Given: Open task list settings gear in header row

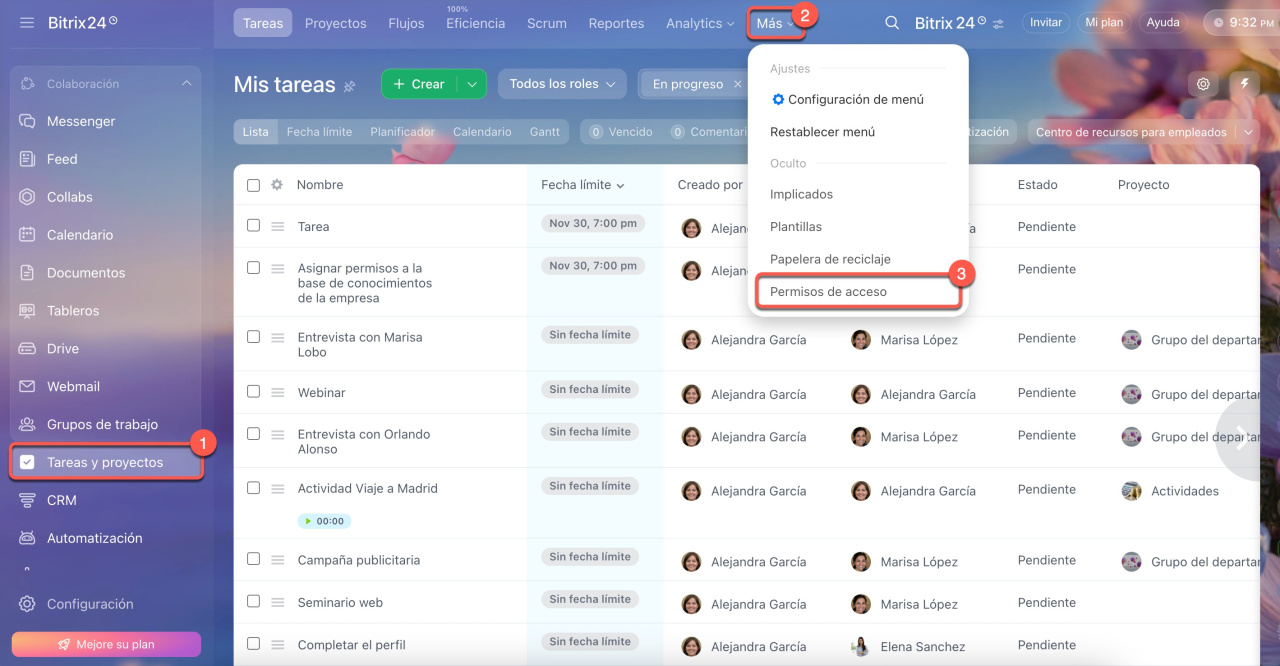Looking at the screenshot, I should (277, 185).
